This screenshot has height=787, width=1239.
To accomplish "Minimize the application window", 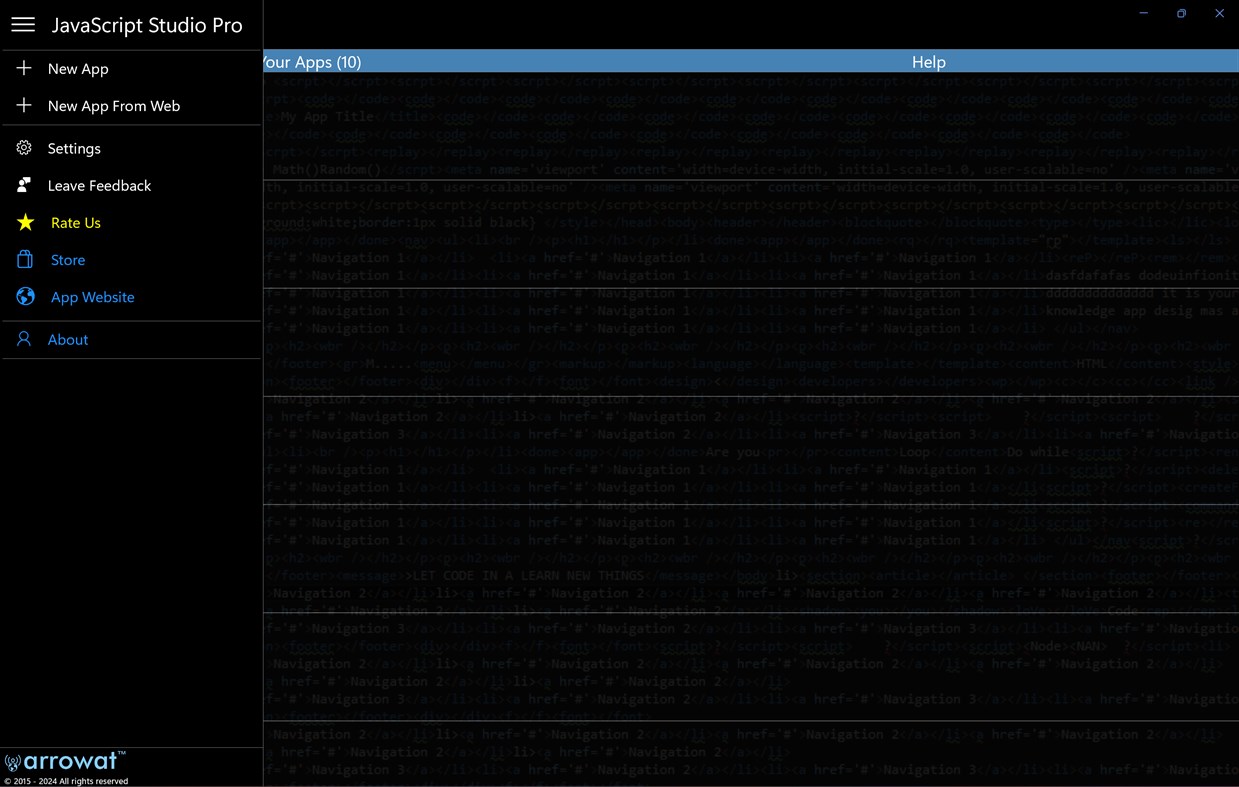I will [1143, 13].
